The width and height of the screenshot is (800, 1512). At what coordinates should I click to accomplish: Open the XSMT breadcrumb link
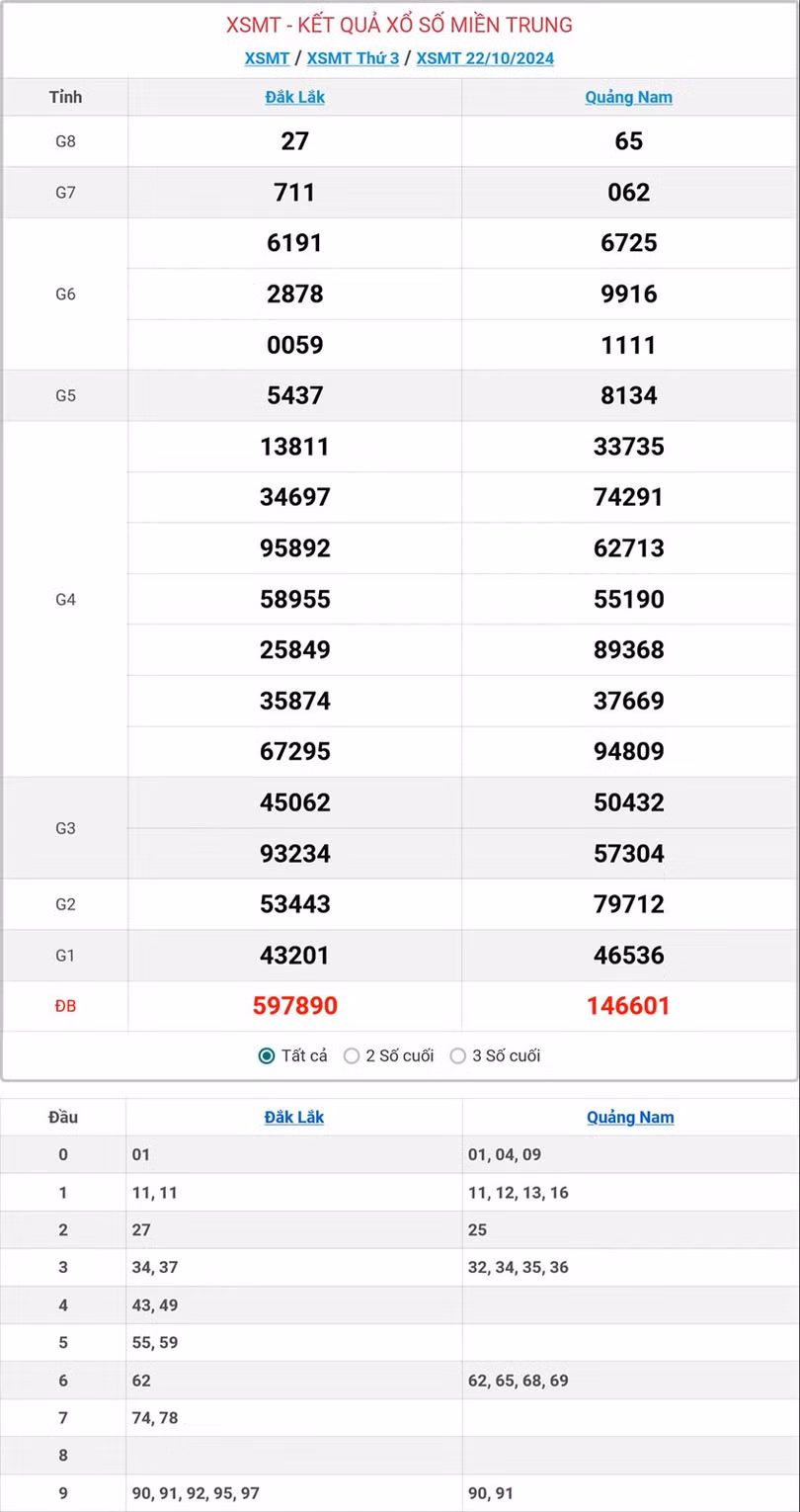267,58
